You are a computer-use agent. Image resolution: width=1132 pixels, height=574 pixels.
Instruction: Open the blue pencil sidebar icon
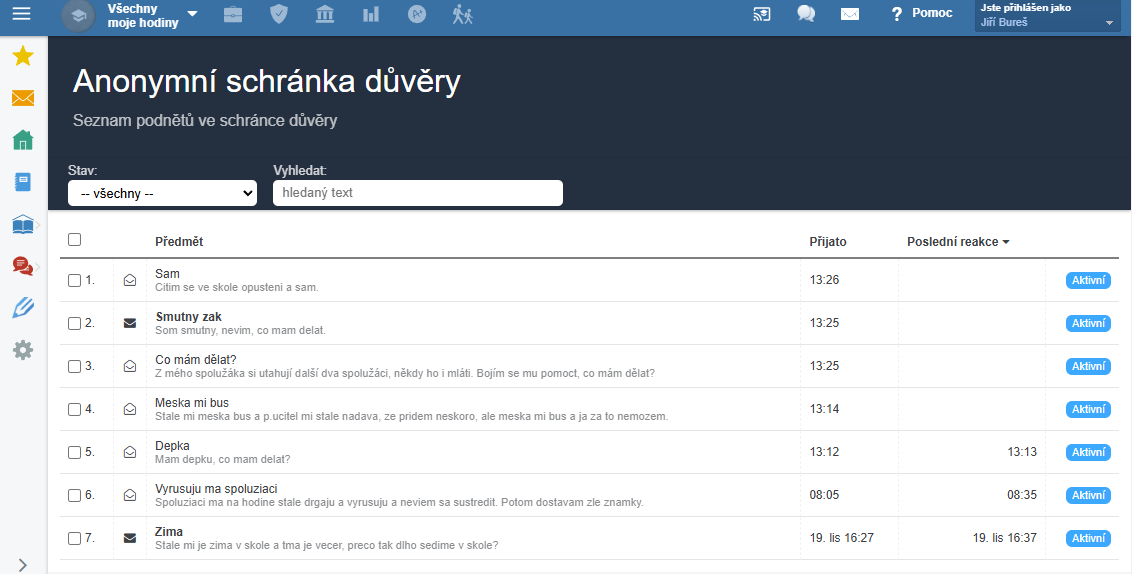click(23, 308)
